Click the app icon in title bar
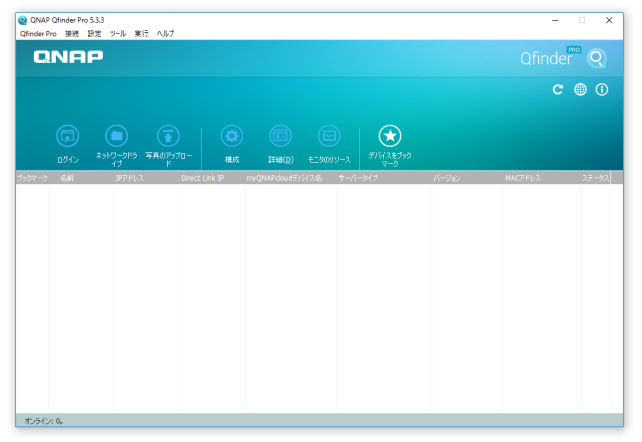642x442 pixels. click(23, 20)
